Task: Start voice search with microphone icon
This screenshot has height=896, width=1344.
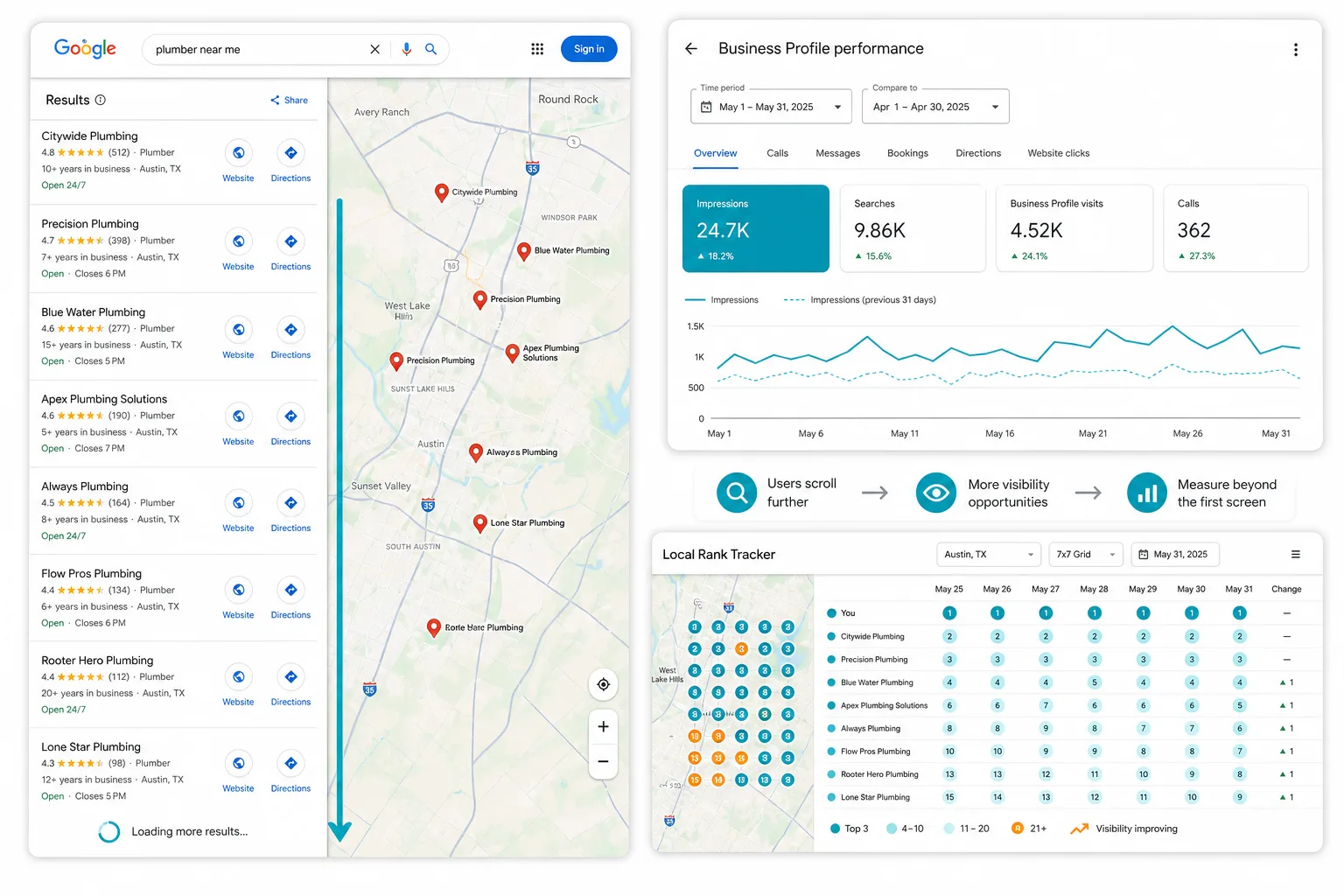Action: click(x=406, y=49)
